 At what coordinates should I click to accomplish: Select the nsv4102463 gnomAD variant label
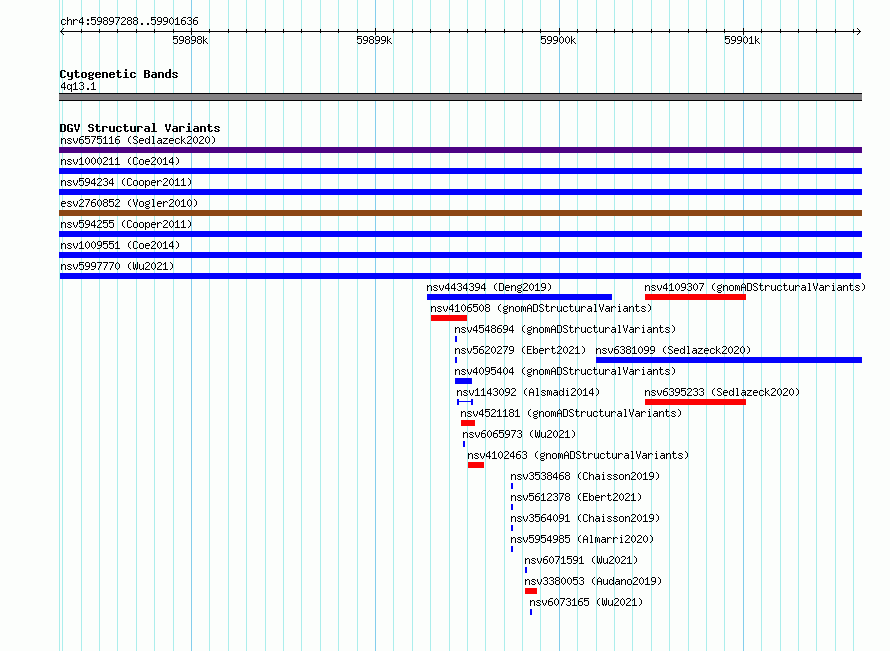578,455
